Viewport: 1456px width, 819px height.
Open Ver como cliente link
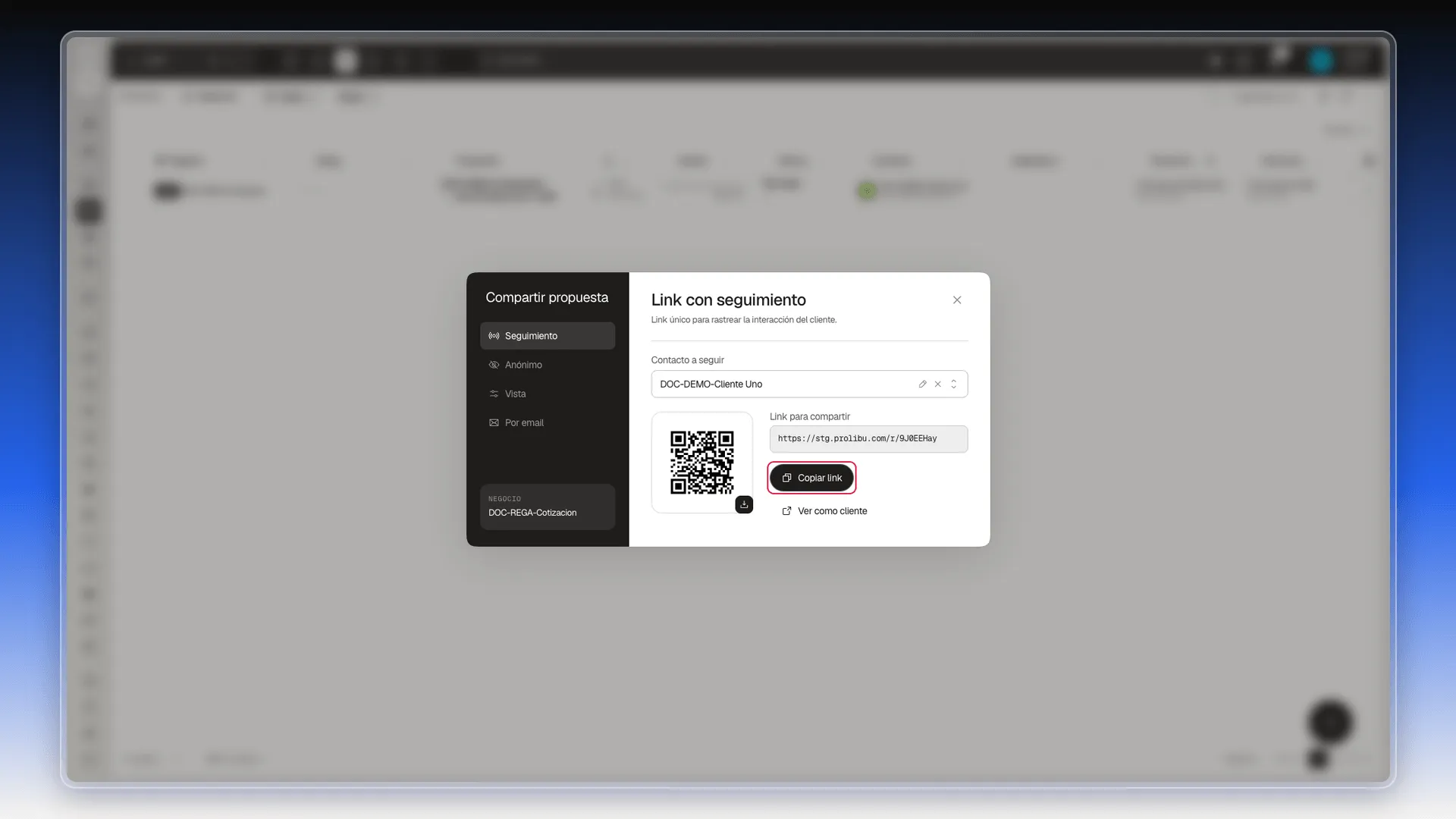coord(824,511)
